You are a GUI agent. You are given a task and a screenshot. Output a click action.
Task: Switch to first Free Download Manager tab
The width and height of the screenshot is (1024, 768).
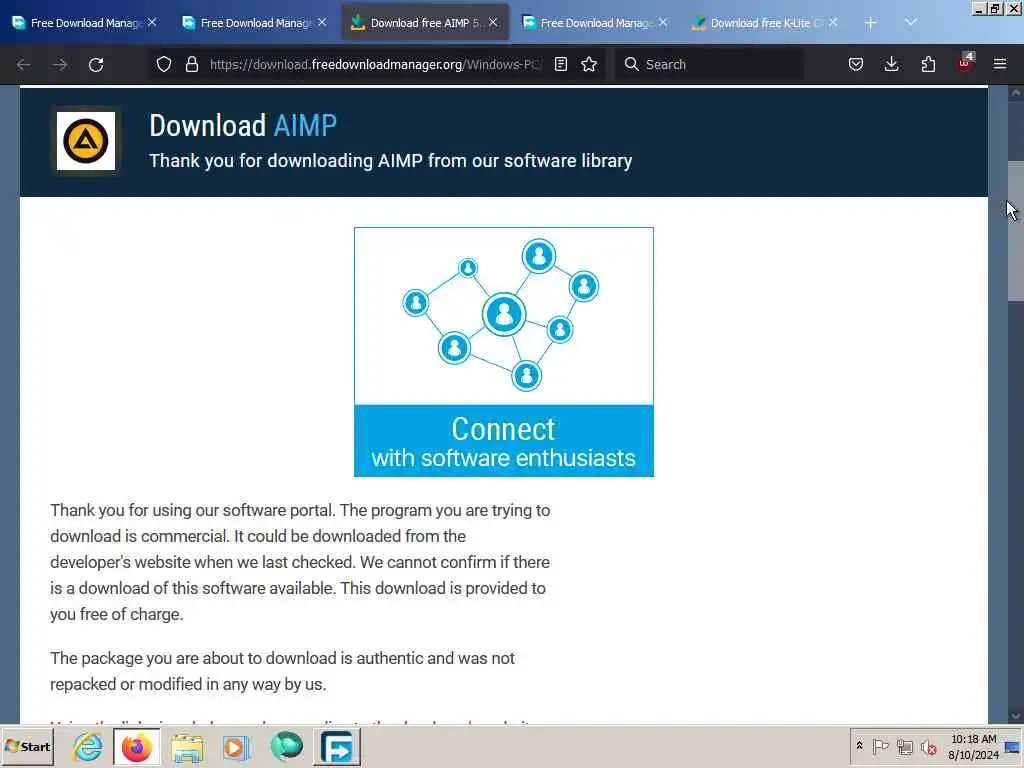point(84,23)
